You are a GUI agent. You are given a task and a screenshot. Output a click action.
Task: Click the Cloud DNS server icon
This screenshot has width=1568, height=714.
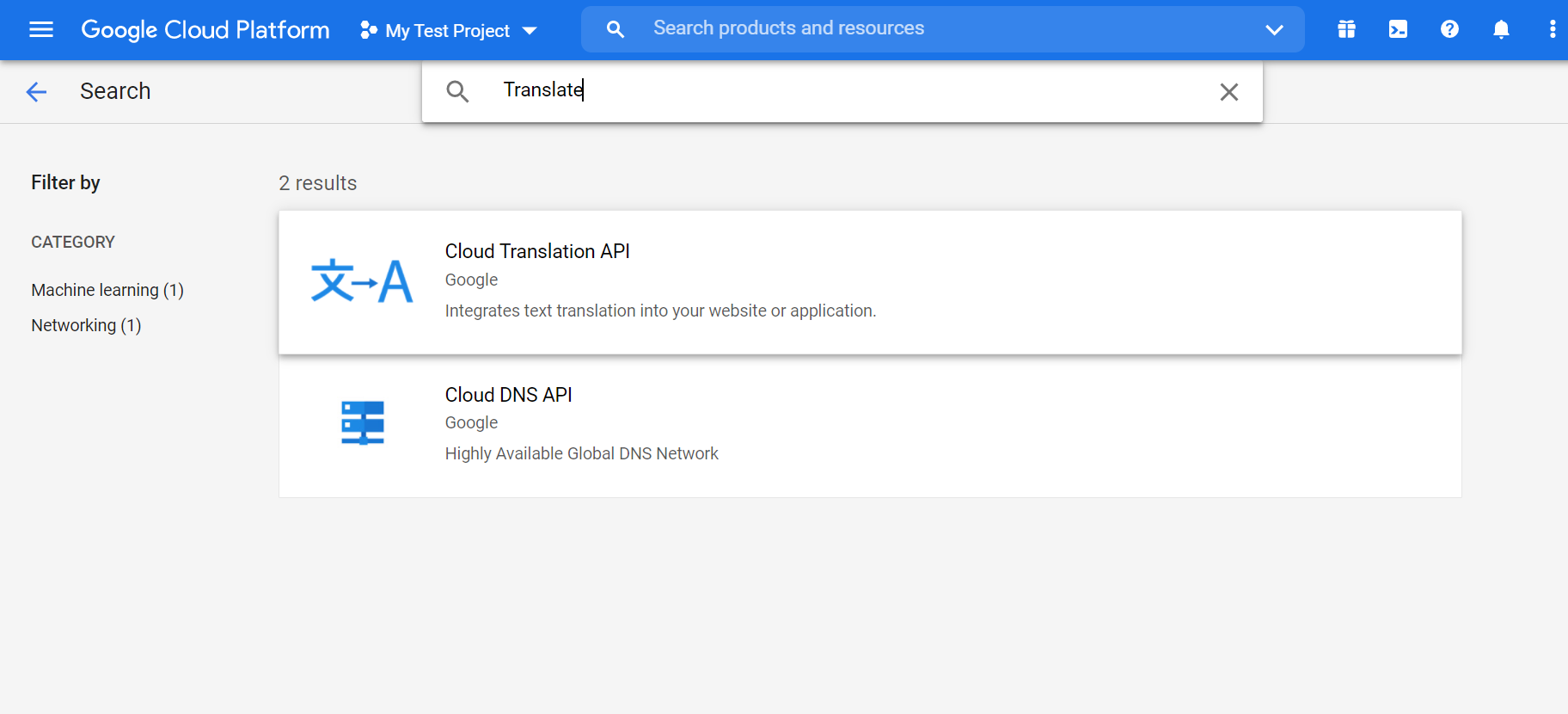[x=363, y=422]
